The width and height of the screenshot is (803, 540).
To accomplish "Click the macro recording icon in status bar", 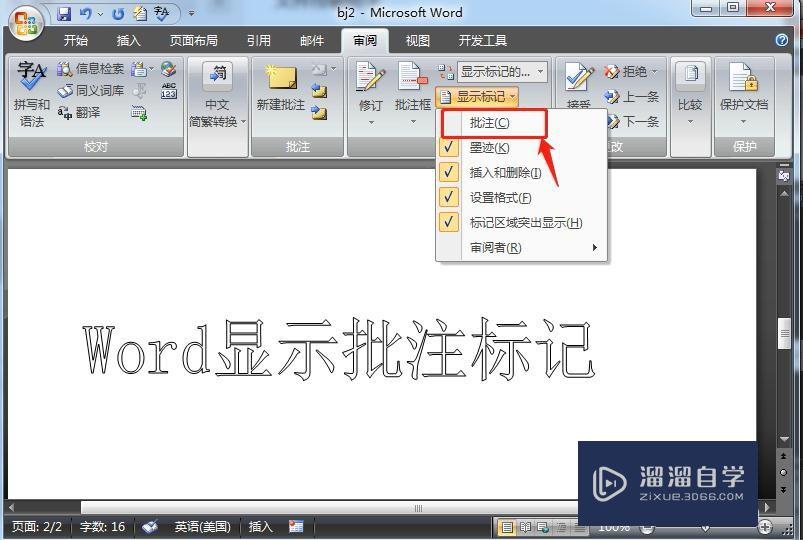I will click(x=296, y=526).
